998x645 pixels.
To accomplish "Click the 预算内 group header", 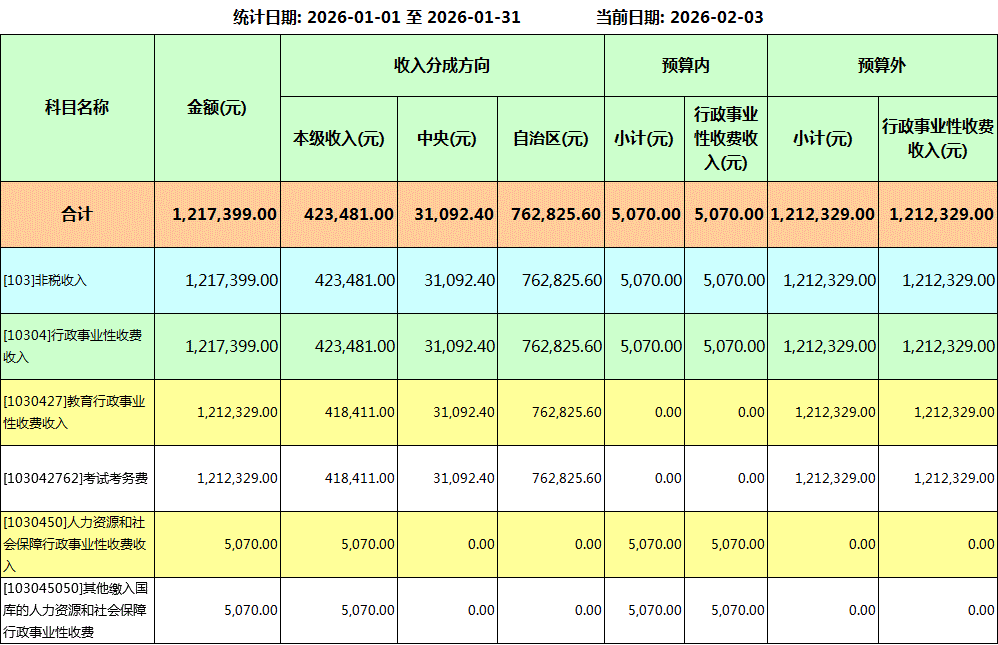I will (685, 66).
